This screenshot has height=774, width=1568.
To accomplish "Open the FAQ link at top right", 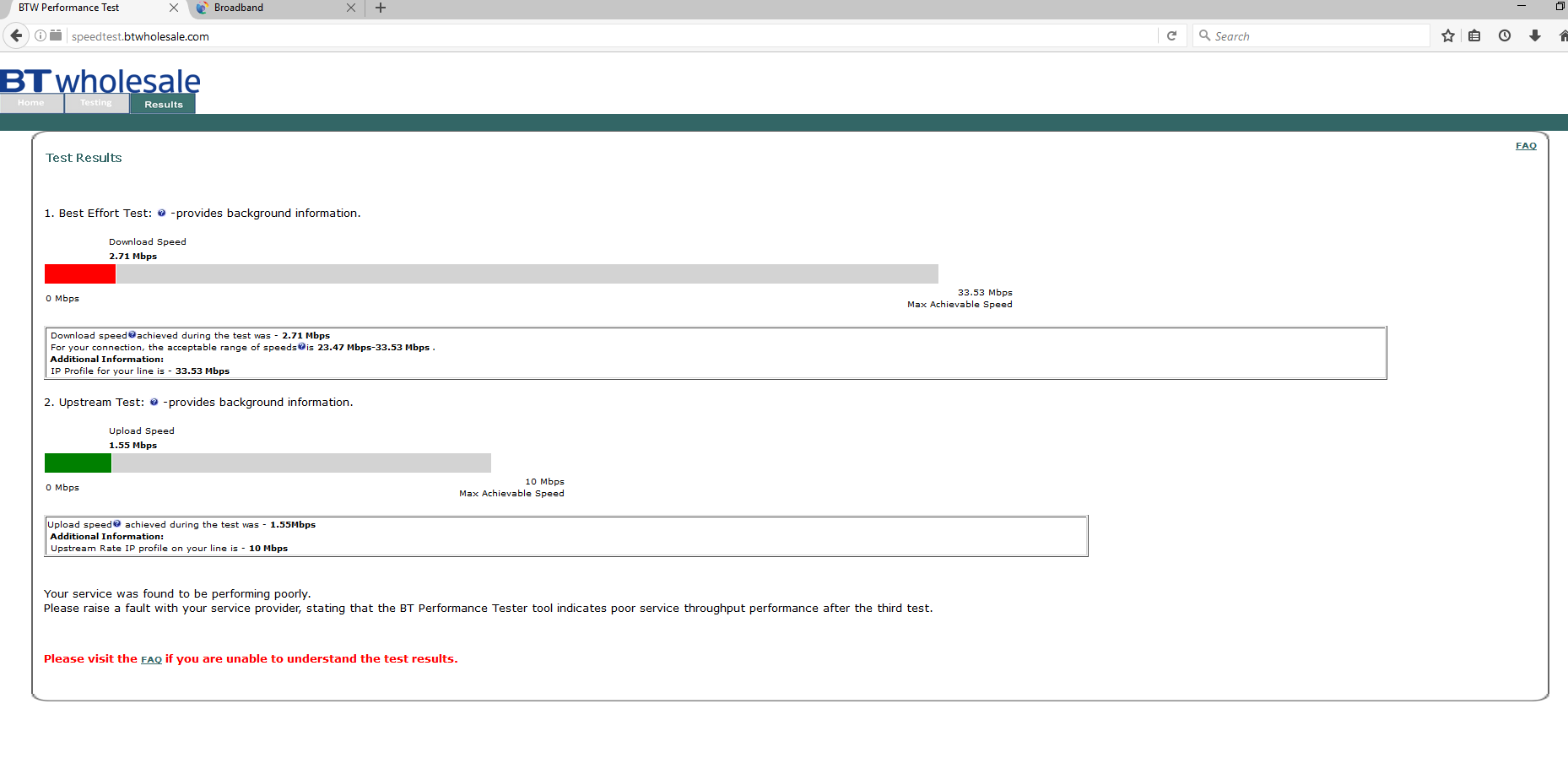I will (x=1525, y=146).
